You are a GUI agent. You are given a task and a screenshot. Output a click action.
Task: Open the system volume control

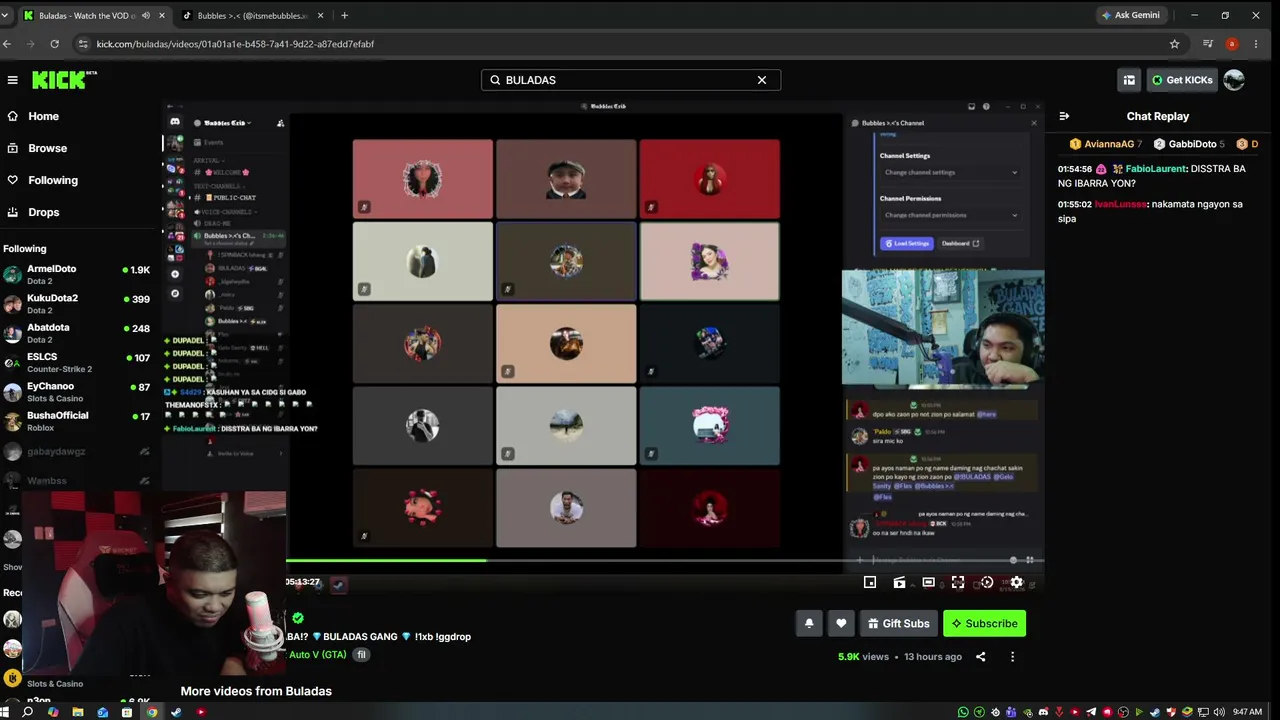coord(1219,712)
